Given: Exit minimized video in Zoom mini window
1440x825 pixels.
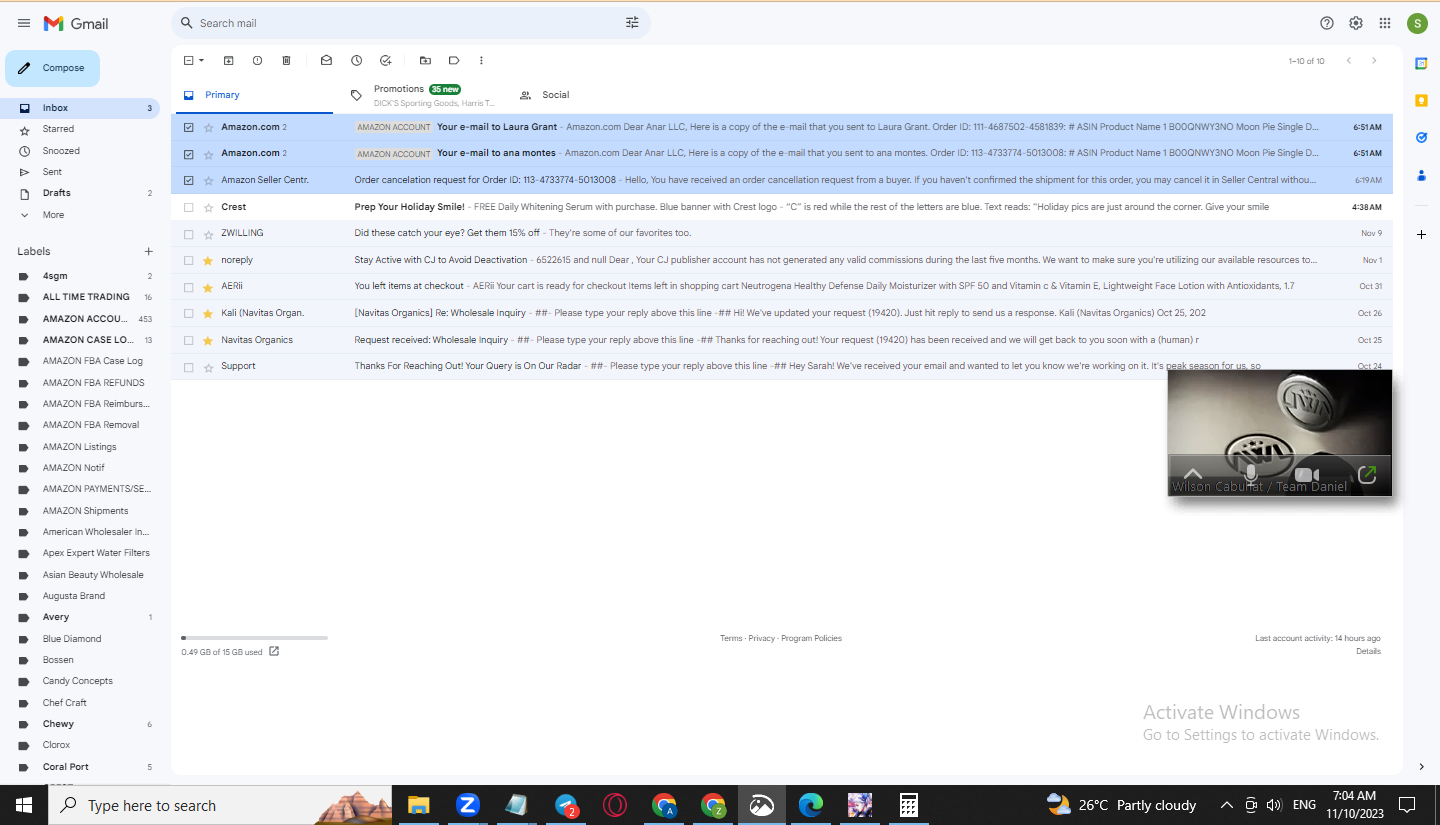Looking at the screenshot, I should tap(1367, 475).
